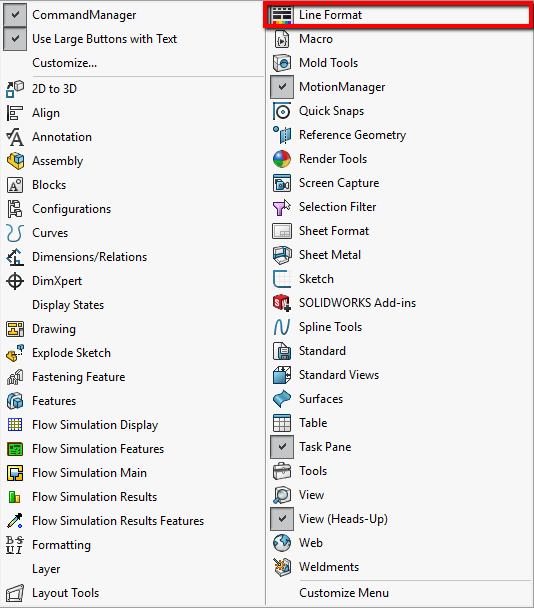The height and width of the screenshot is (608, 534).
Task: Choose the Display States entry
Action: (x=68, y=305)
